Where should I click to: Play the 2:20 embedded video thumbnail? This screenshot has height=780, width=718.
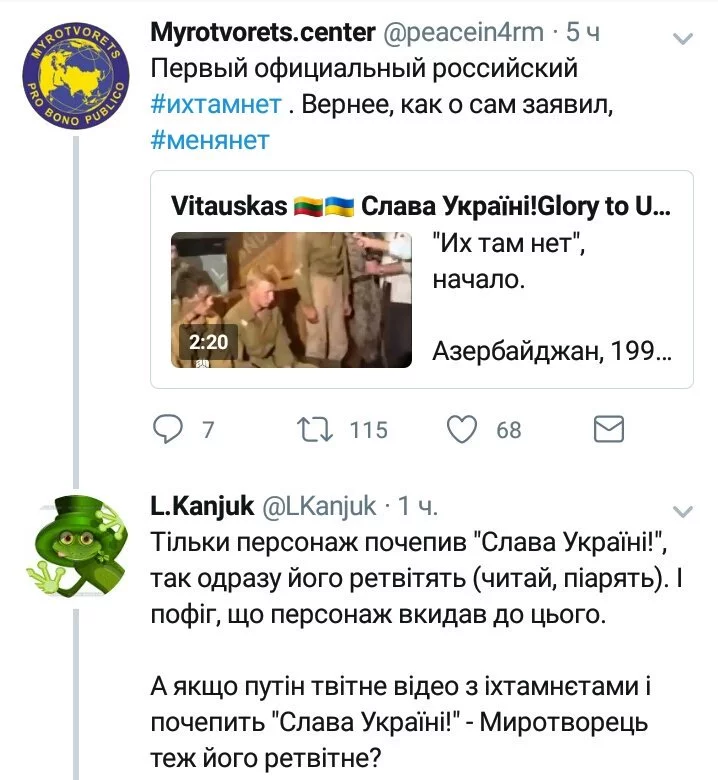[291, 299]
